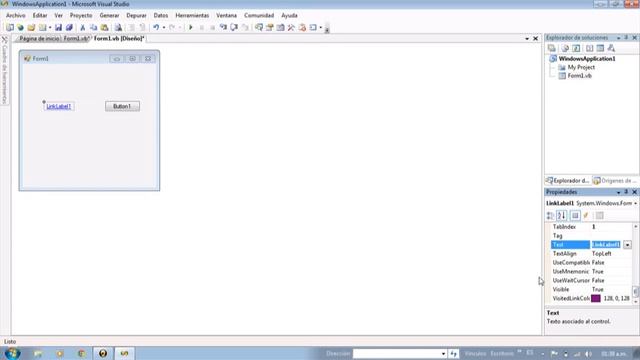
Task: Open the Herramientas menu
Action: (x=192, y=16)
